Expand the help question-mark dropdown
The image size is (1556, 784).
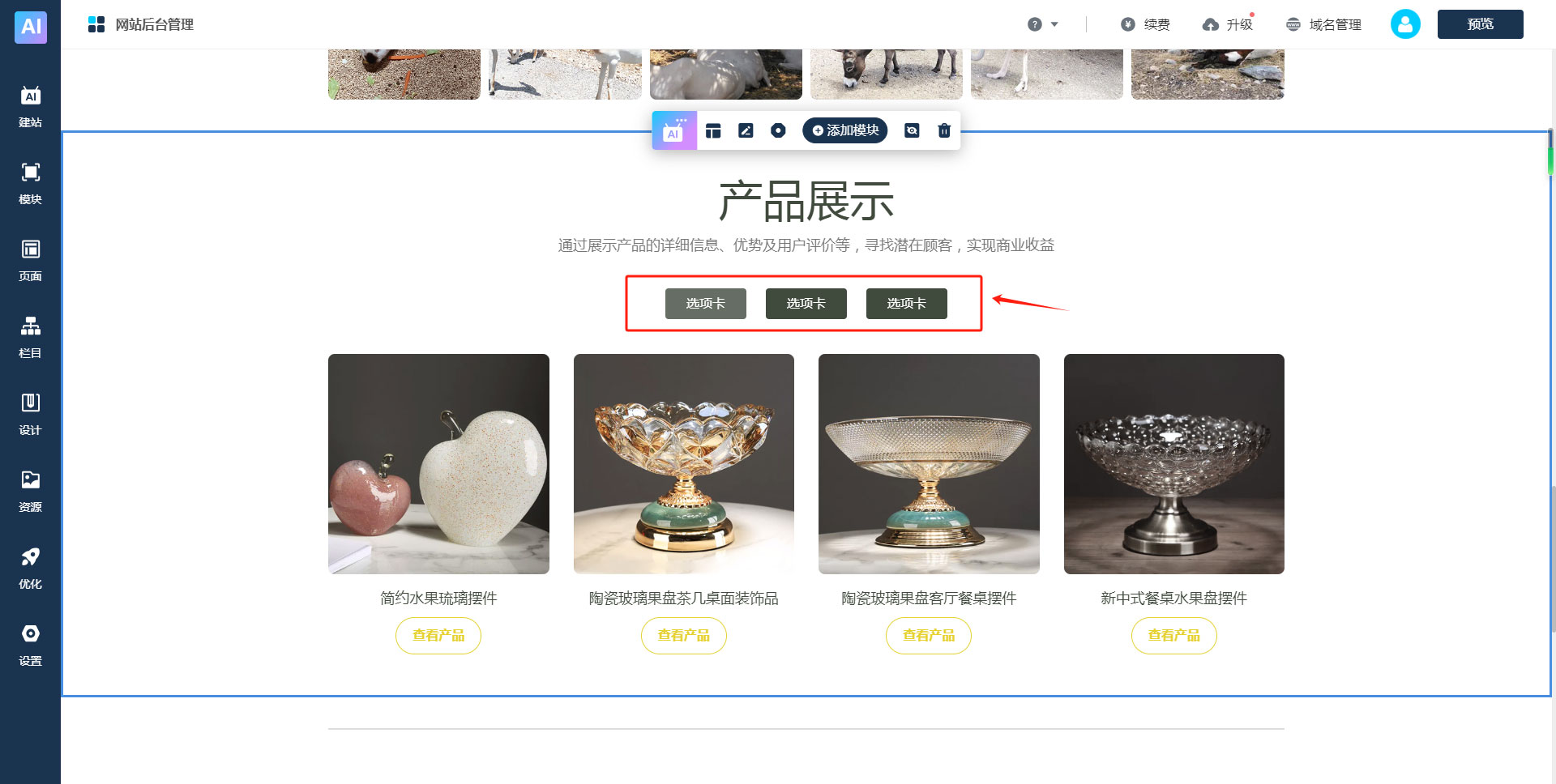pos(1043,24)
